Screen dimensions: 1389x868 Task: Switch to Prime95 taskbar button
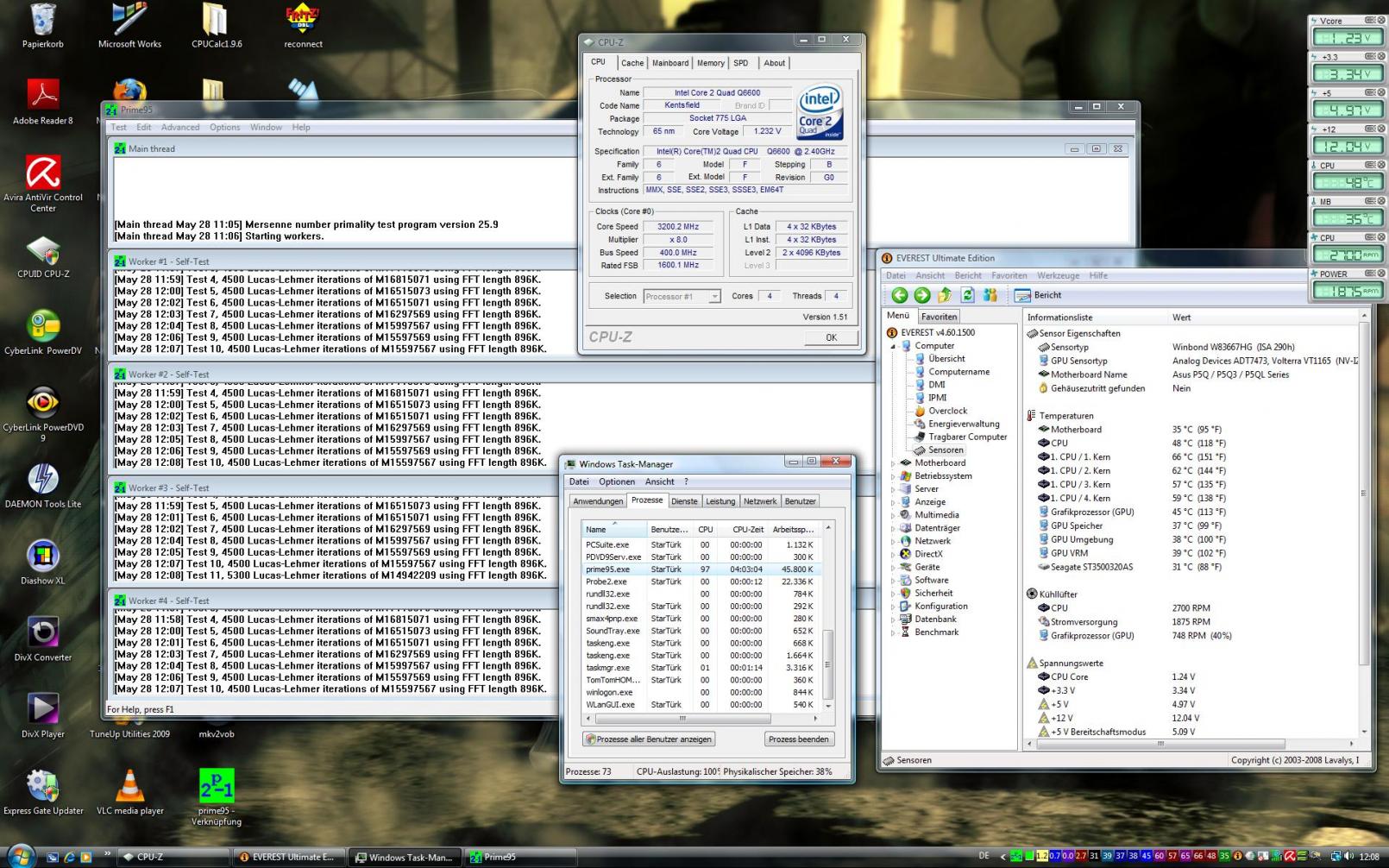coord(520,857)
